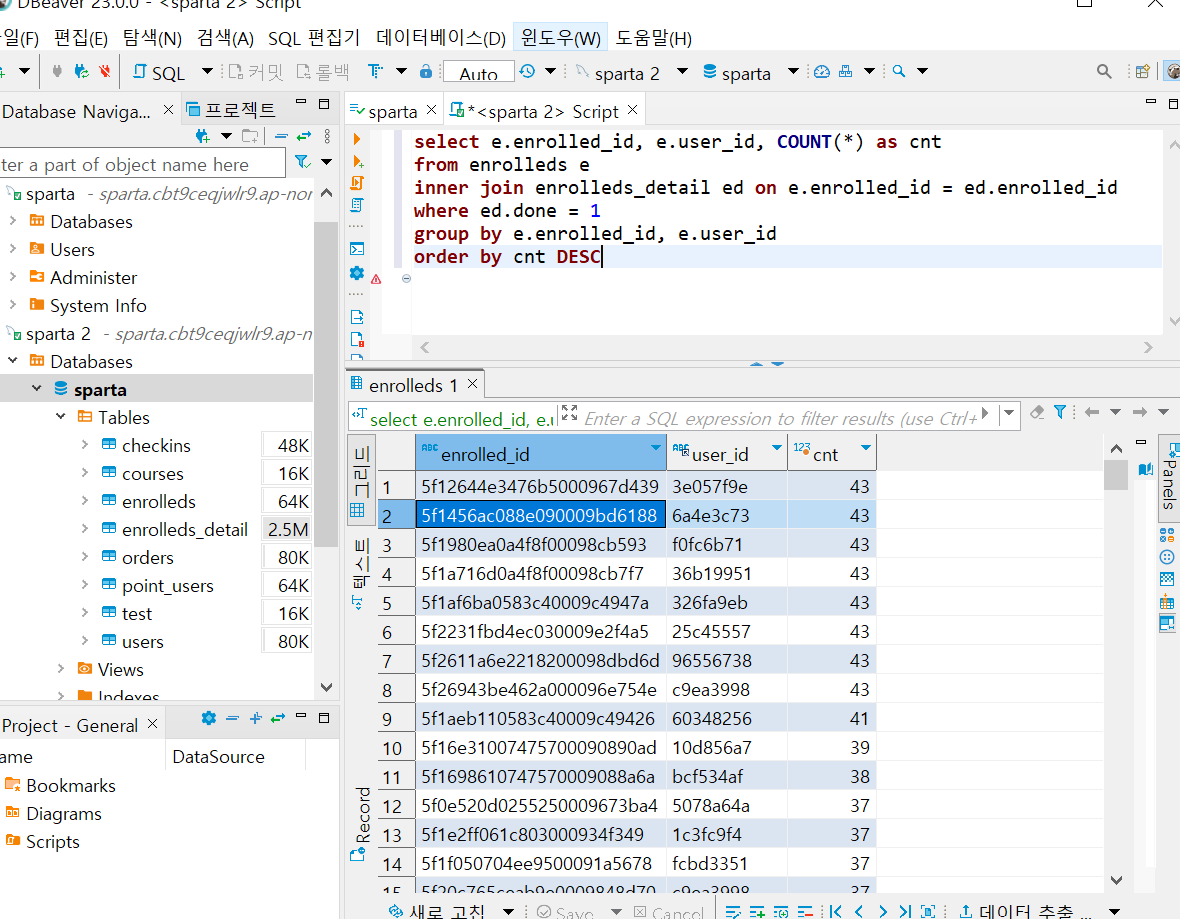Select the orders table in tree
The width and height of the screenshot is (1180, 919).
pyautogui.click(x=148, y=557)
